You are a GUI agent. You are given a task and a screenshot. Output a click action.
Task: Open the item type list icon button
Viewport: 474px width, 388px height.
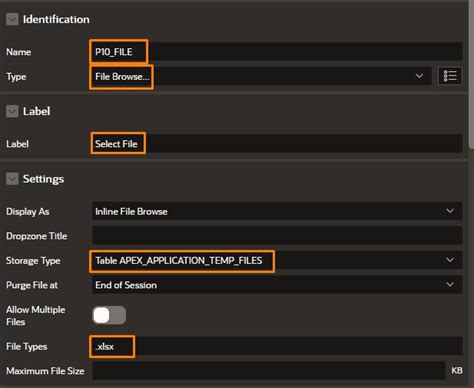point(450,76)
